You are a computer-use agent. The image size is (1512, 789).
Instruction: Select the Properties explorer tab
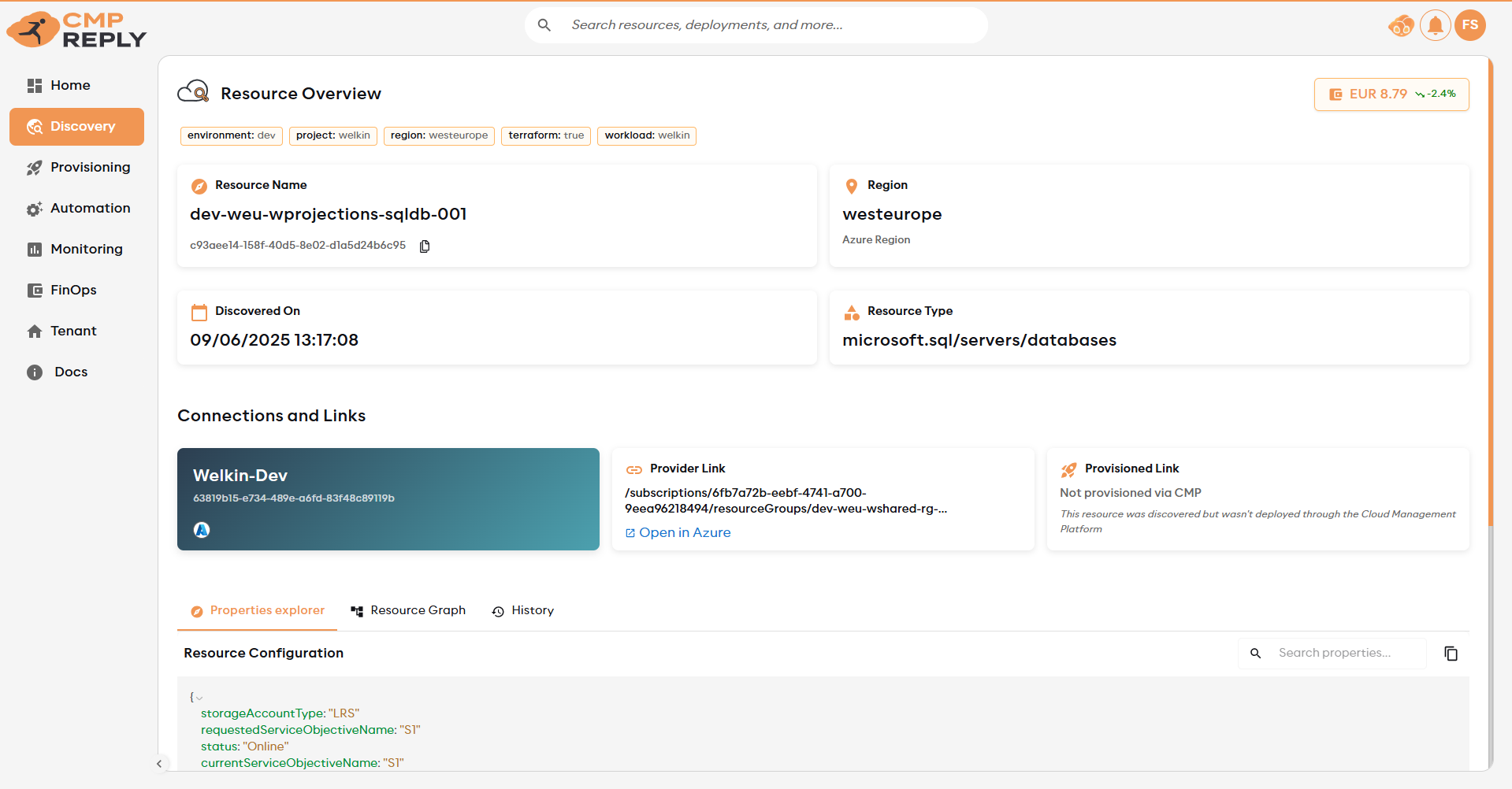tap(258, 610)
